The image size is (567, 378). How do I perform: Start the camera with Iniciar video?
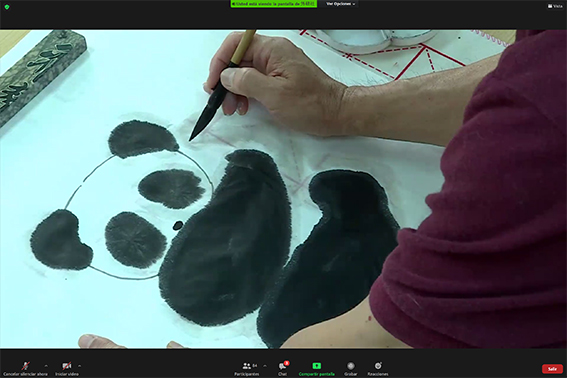click(67, 369)
